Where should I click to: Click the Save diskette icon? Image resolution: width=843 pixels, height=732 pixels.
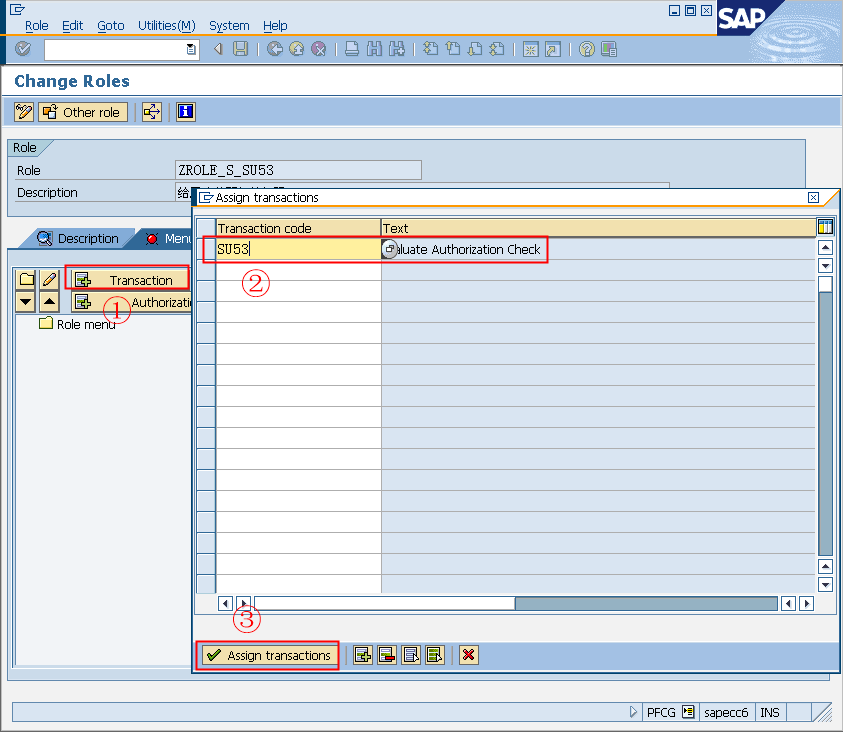(240, 49)
